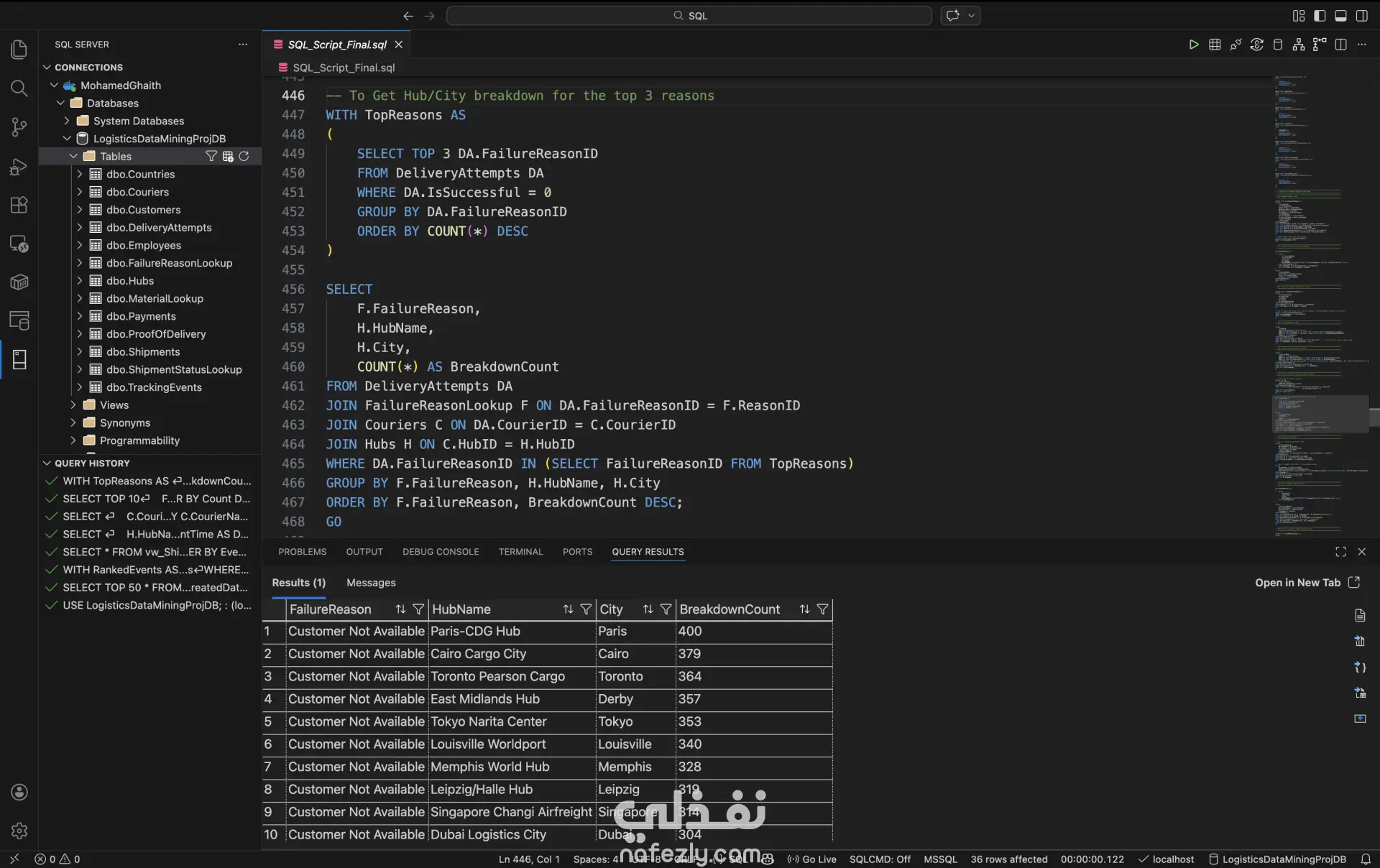
Task: Toggle the secondary side bar
Action: point(1361,16)
